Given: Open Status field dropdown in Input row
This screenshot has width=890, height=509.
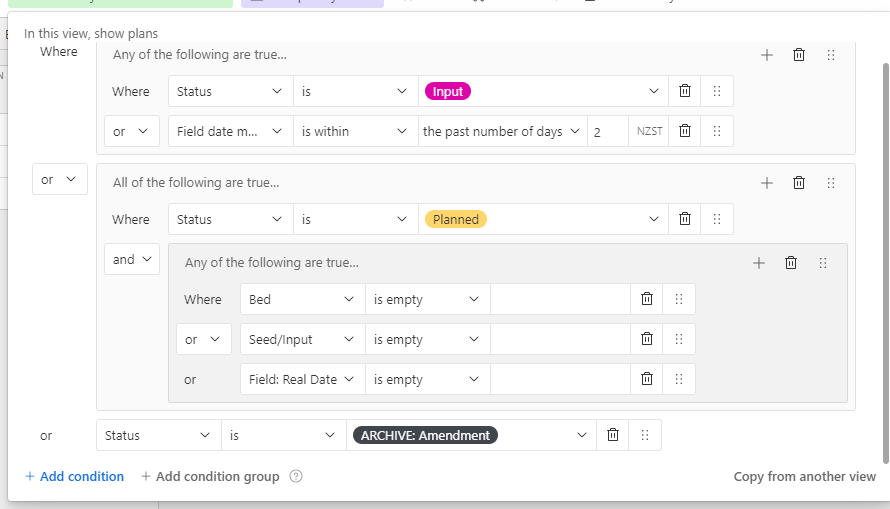Looking at the screenshot, I should 230,91.
